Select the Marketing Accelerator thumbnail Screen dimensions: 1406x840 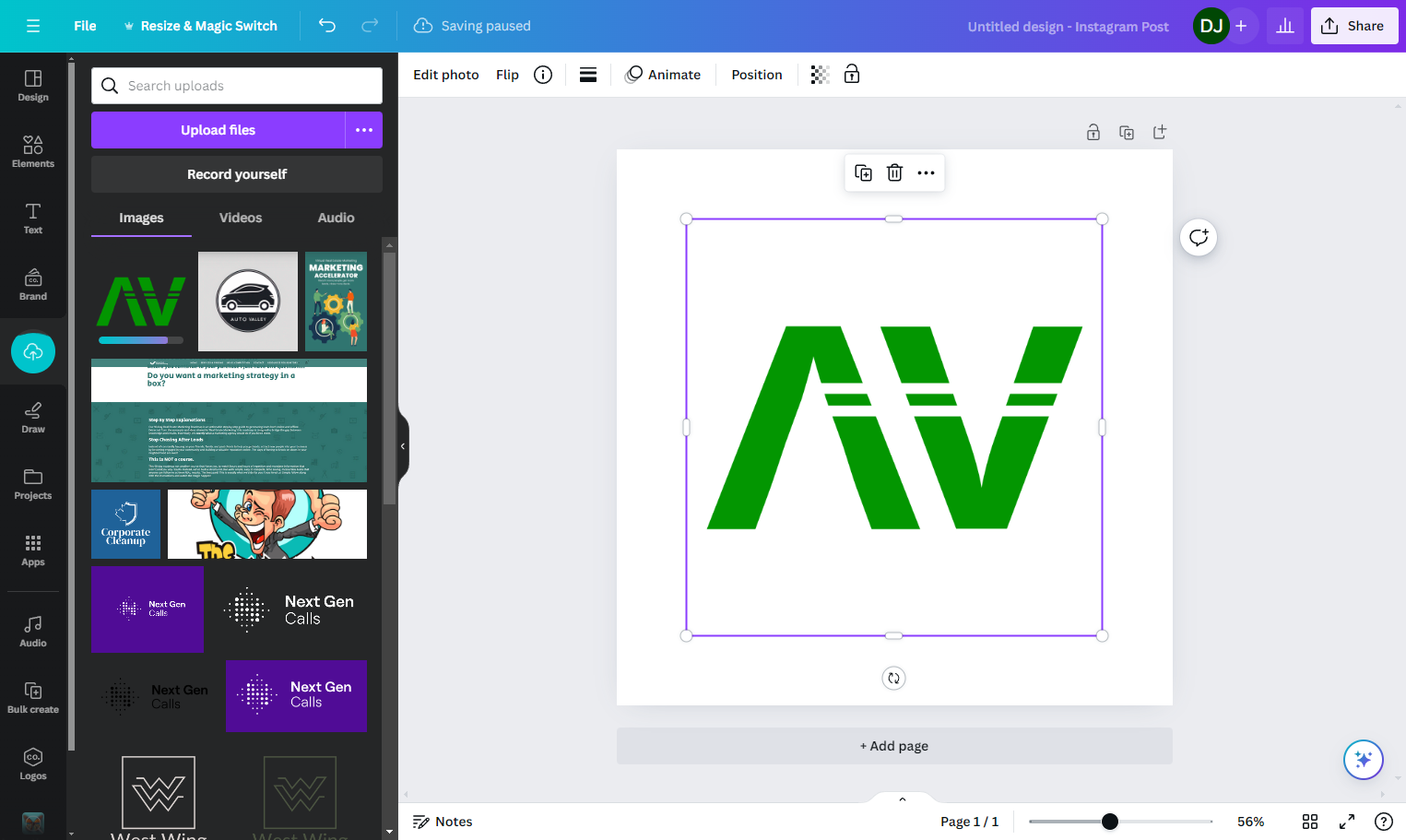[x=336, y=302]
